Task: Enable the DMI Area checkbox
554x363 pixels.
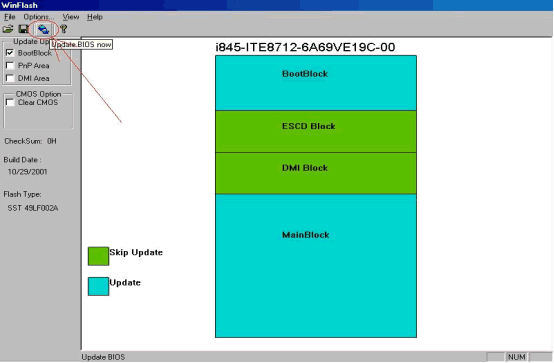Action: coord(10,78)
